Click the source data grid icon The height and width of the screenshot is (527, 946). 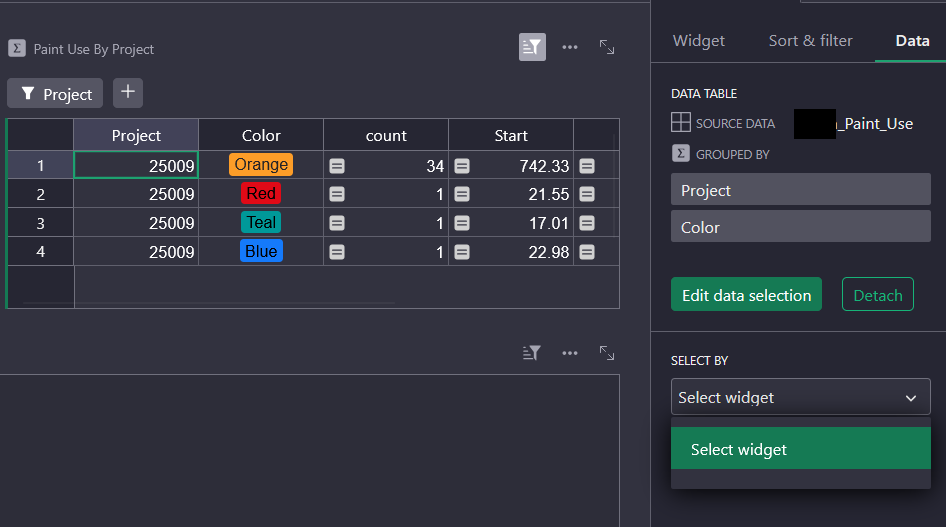pos(680,123)
